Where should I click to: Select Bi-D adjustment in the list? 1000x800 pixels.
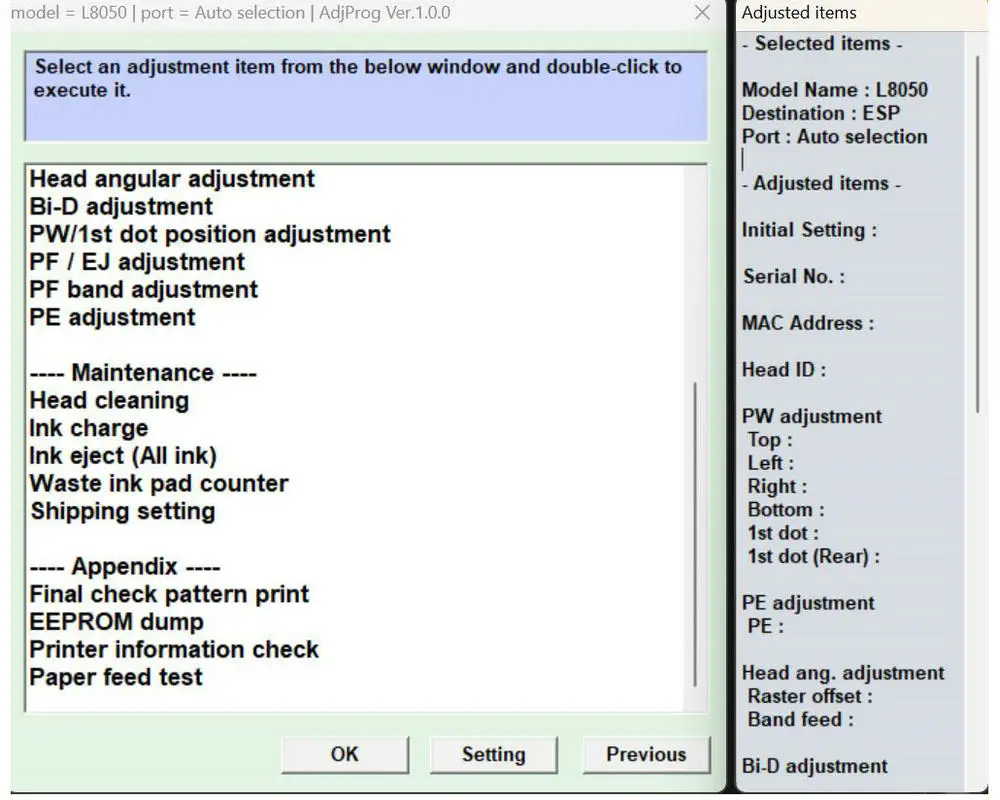tap(121, 207)
